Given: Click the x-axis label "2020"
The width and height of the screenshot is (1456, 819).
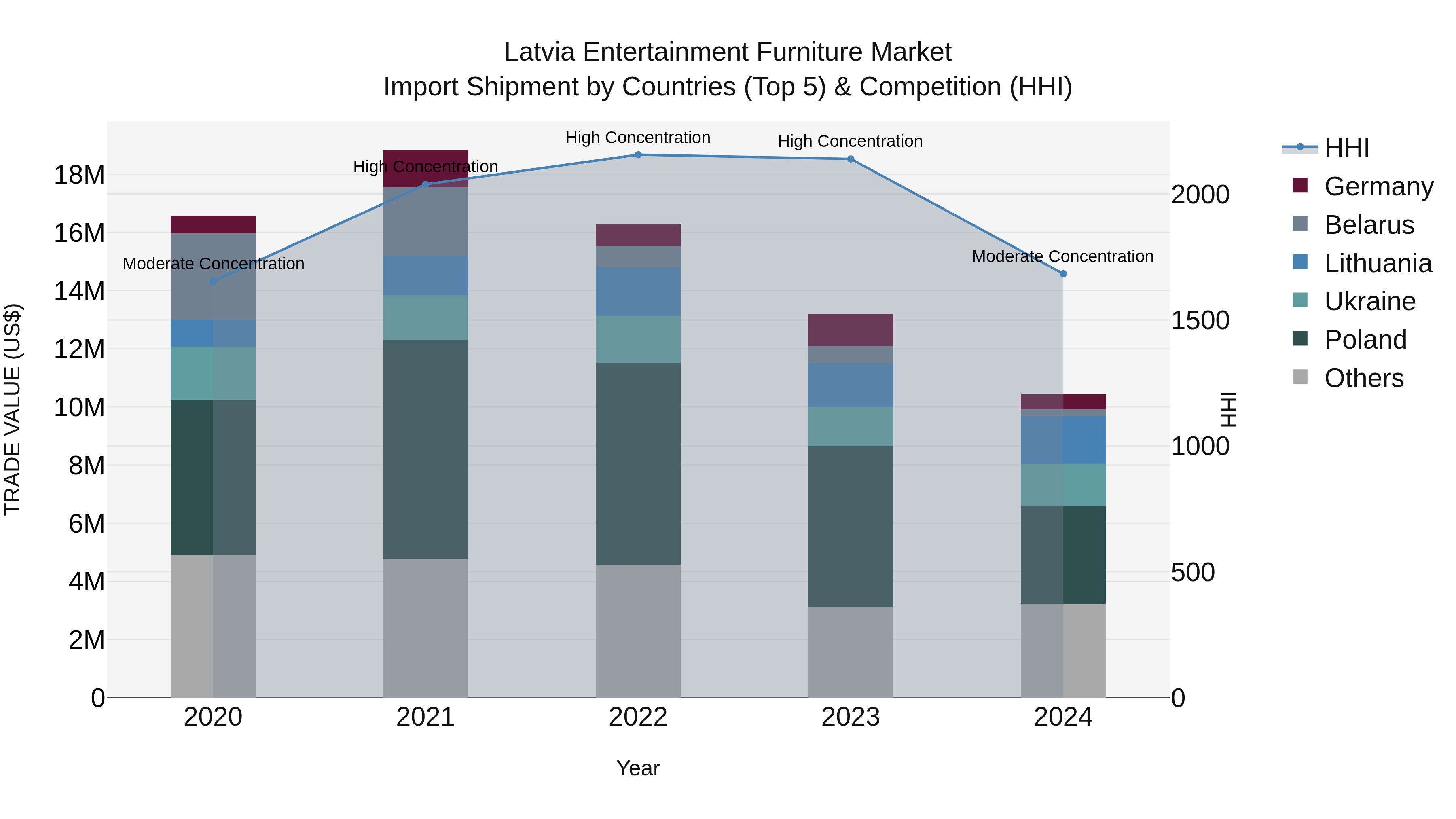Looking at the screenshot, I should [x=213, y=717].
